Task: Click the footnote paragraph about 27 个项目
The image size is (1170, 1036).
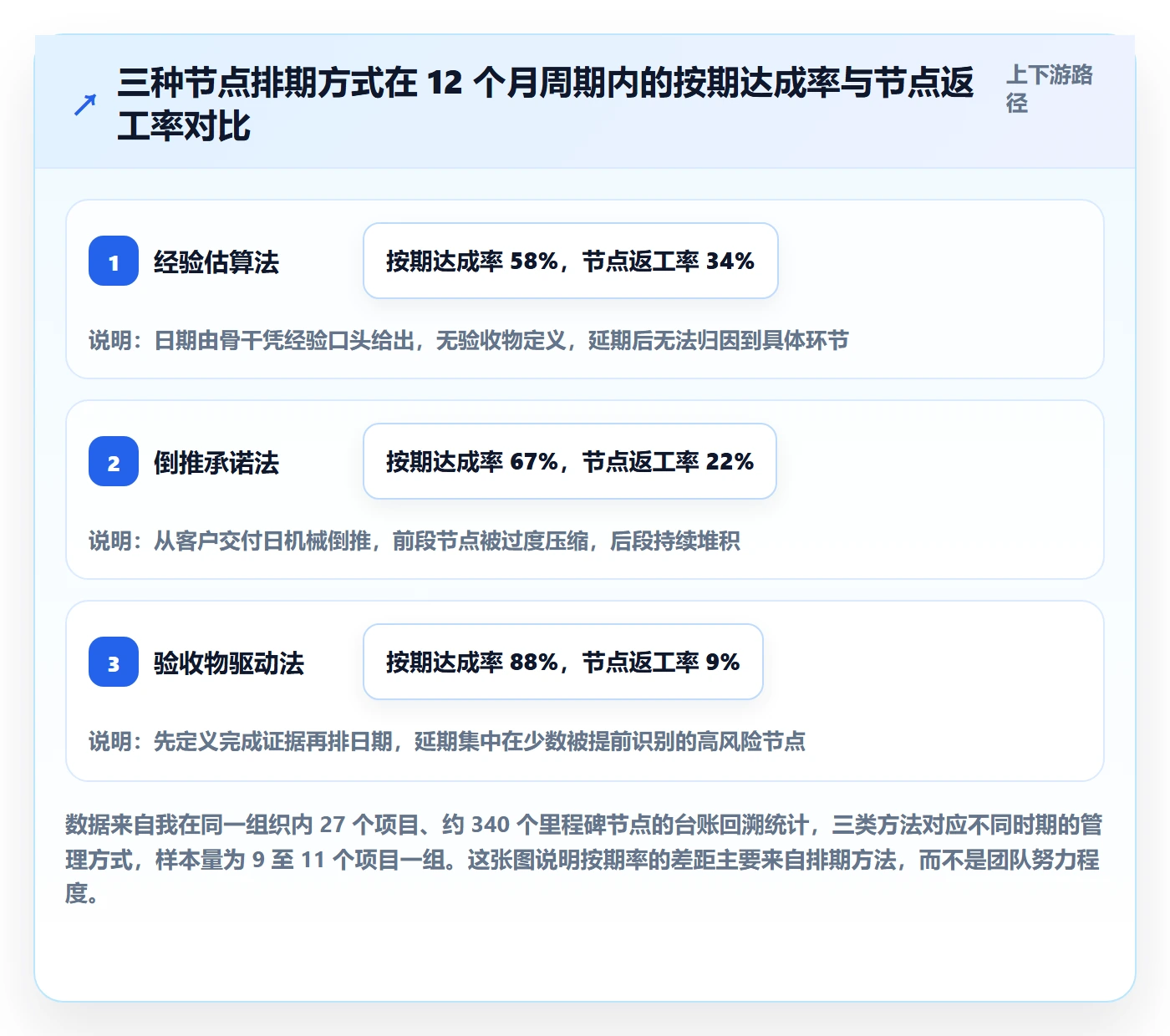Action: [584, 859]
